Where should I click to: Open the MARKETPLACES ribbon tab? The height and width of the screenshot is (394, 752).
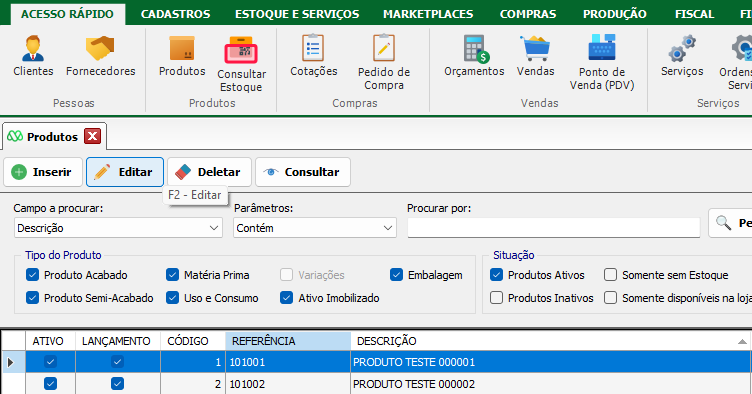[x=428, y=14]
